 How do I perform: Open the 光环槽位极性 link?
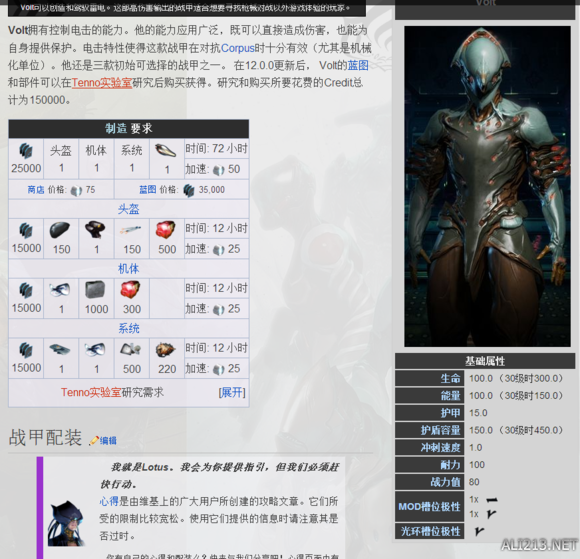[431, 532]
